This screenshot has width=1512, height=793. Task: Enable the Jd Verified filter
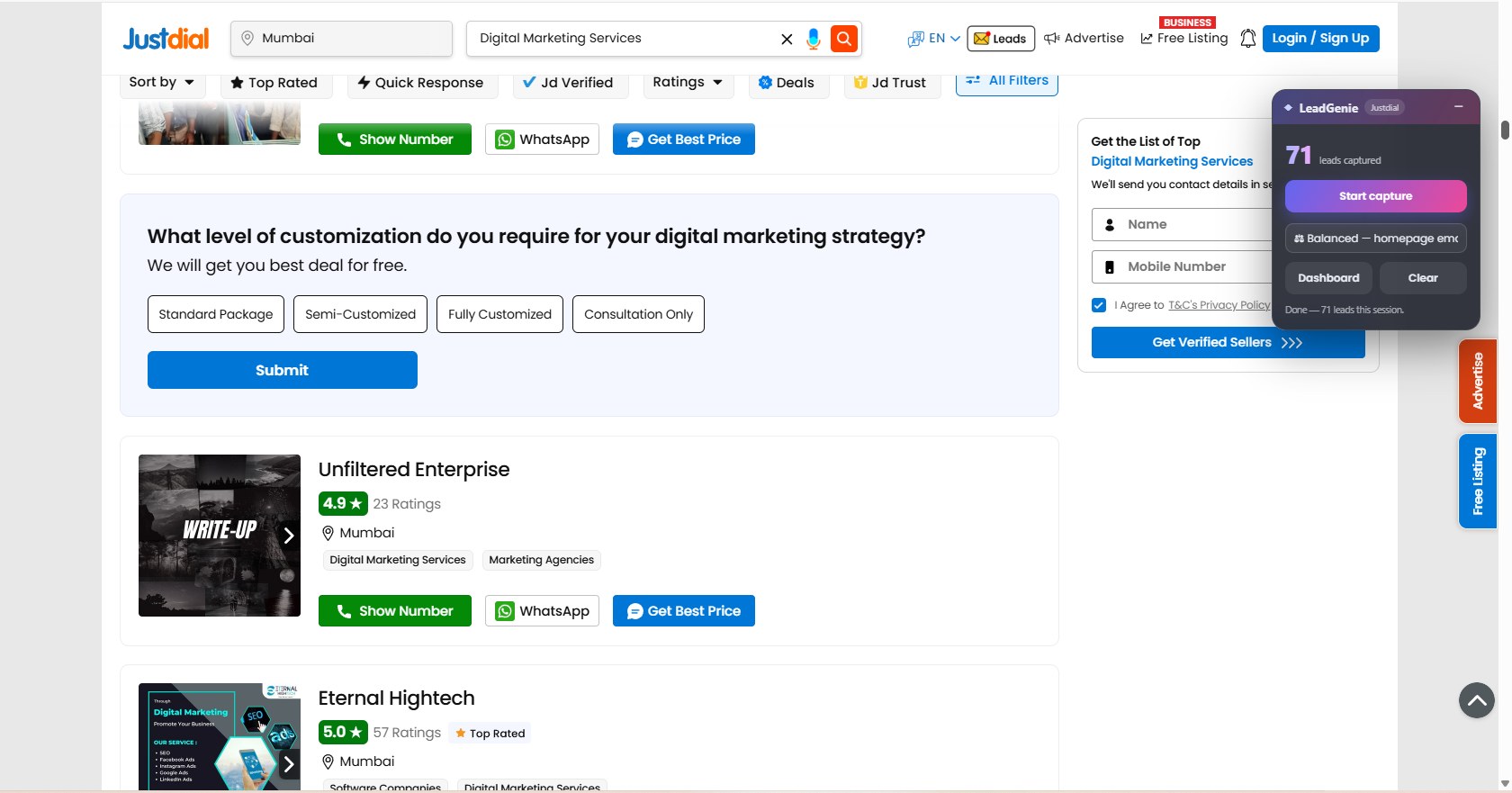[569, 83]
